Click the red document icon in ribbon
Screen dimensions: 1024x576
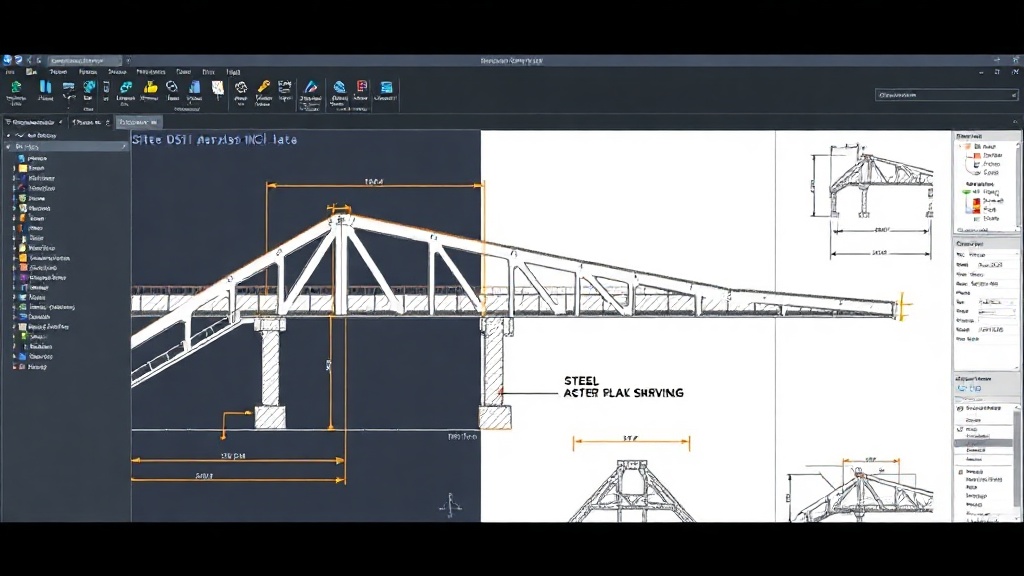pyautogui.click(x=362, y=86)
